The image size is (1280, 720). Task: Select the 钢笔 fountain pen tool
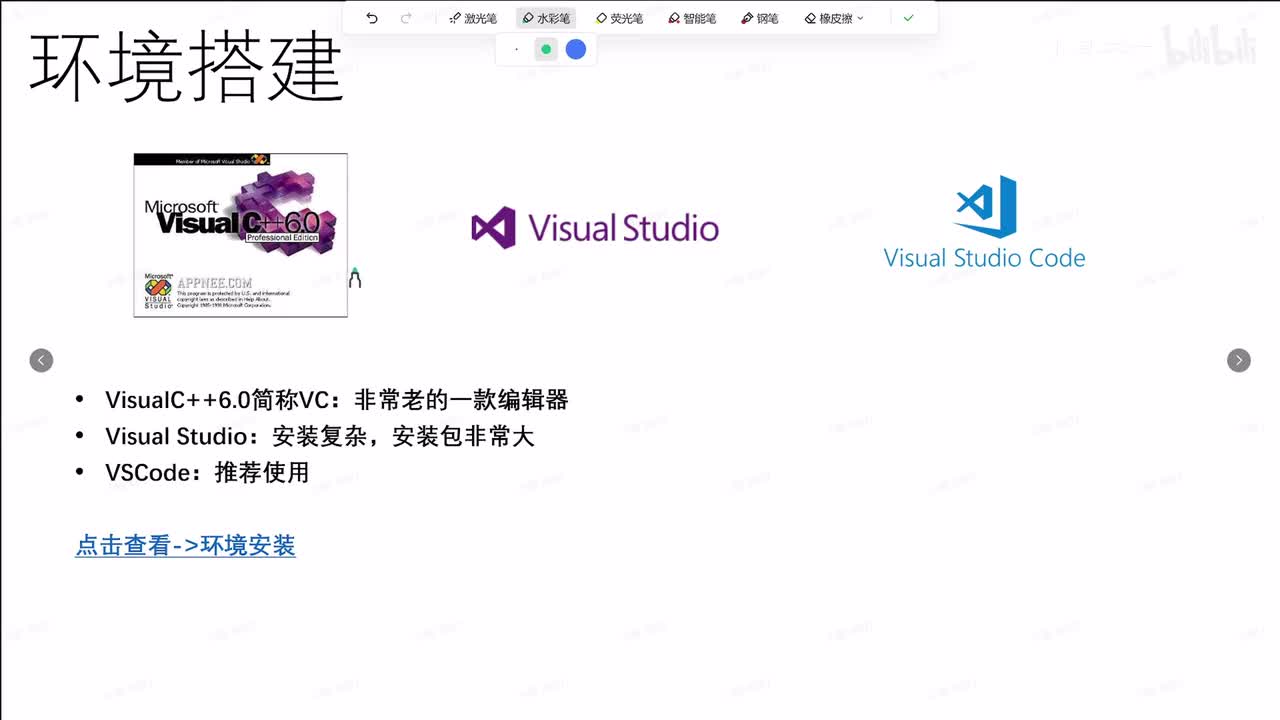pos(760,18)
